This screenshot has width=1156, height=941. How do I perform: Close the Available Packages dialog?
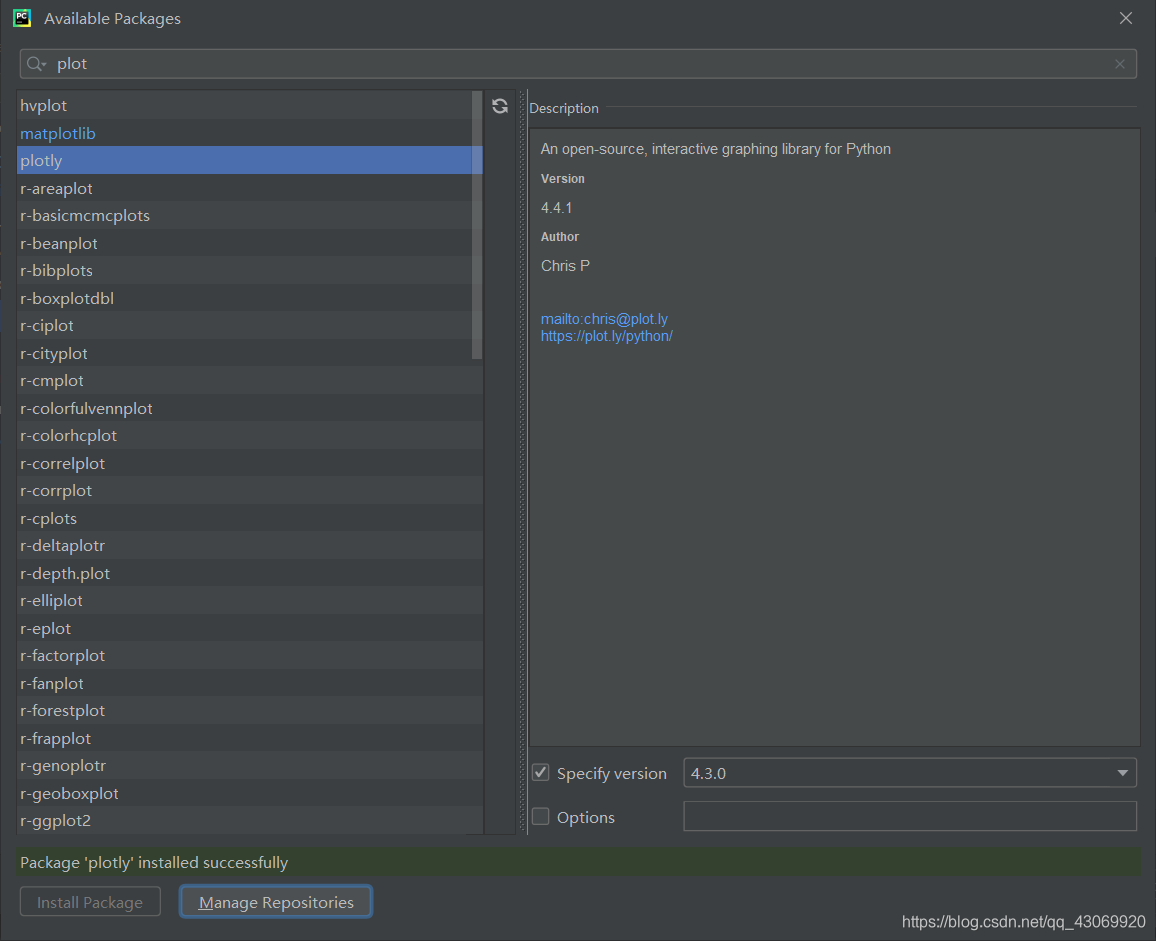pos(1126,18)
